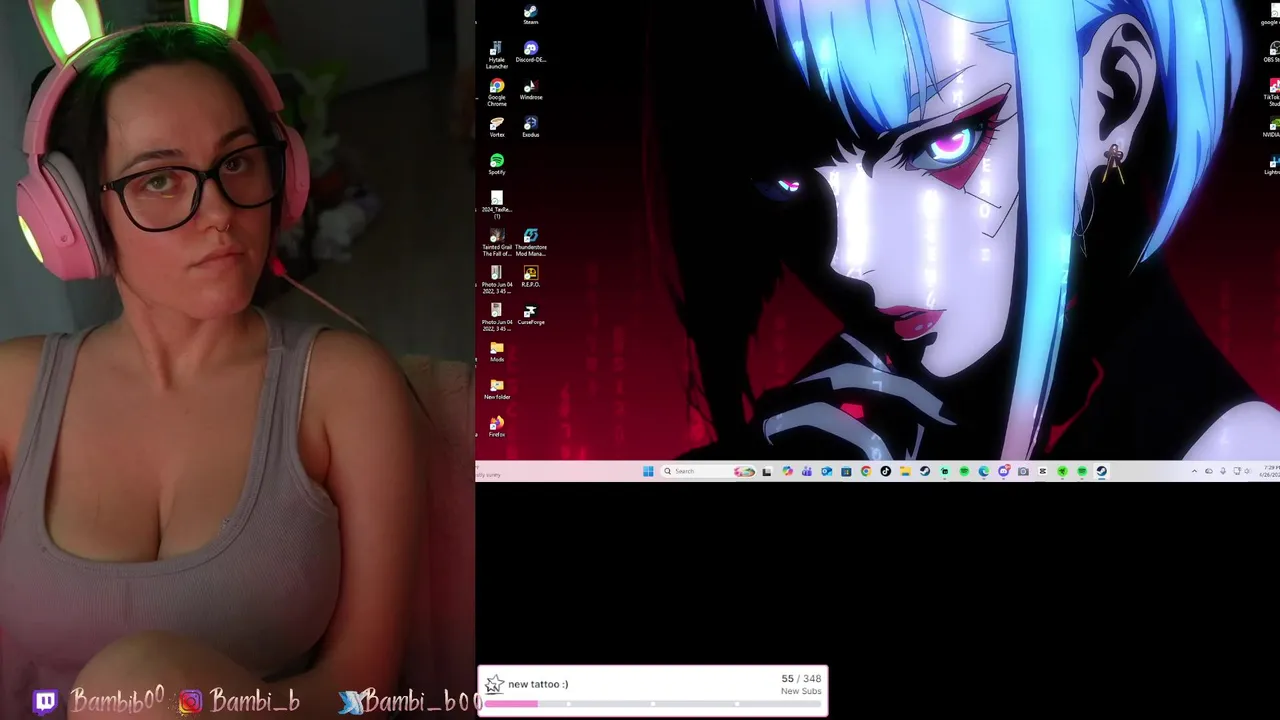
Task: Open File Explorer from the taskbar
Action: (x=905, y=471)
